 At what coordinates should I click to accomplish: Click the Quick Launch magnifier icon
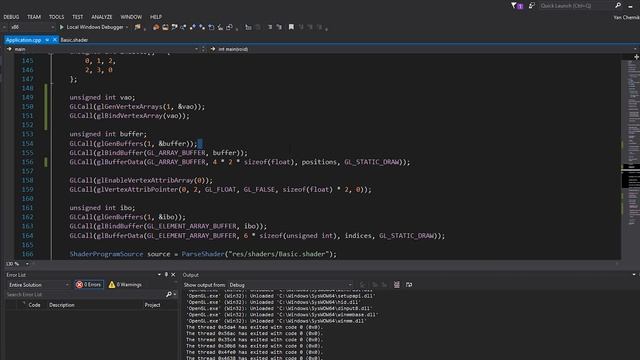coord(618,5)
